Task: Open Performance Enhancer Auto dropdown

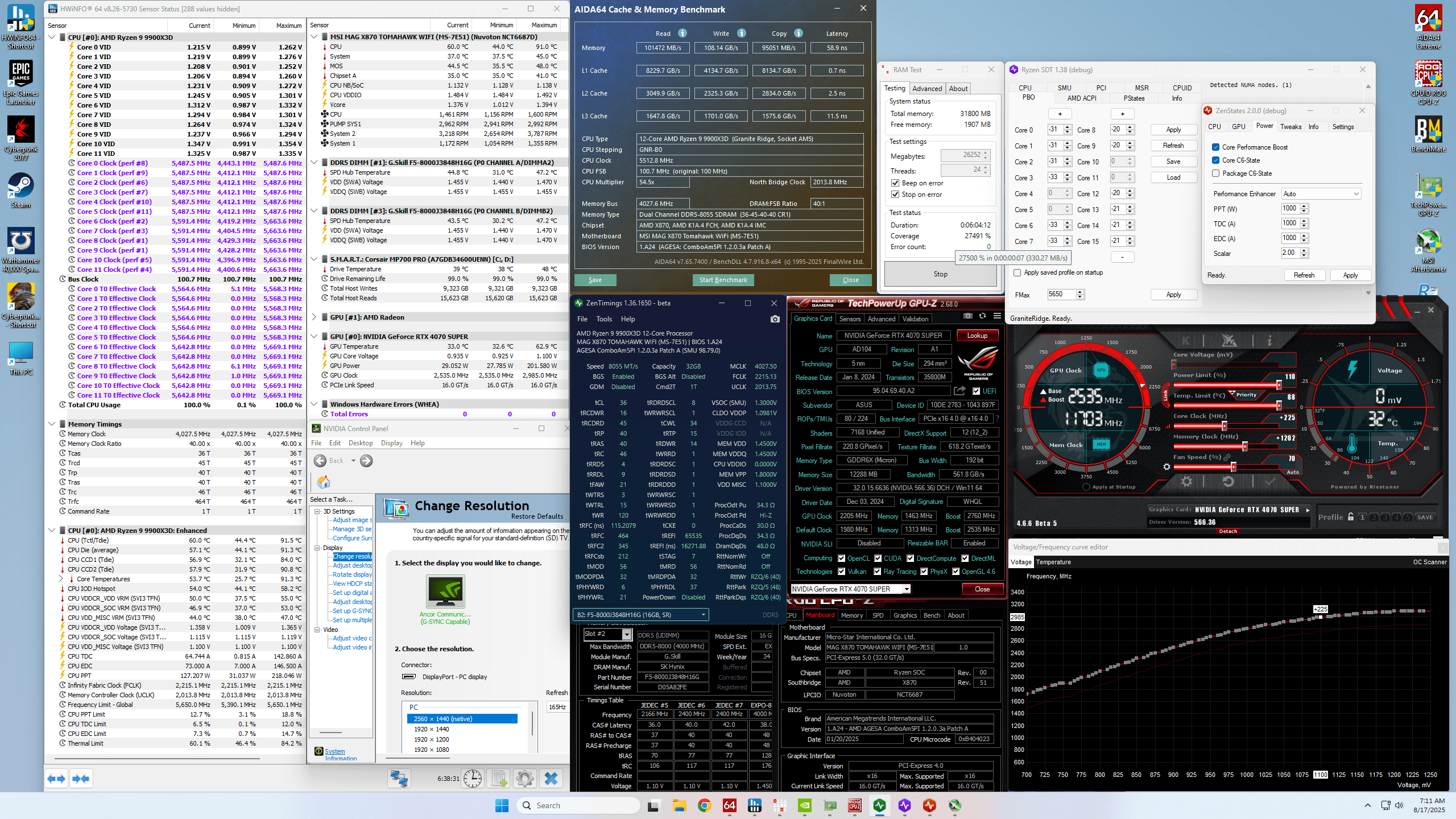Action: pyautogui.click(x=1320, y=194)
